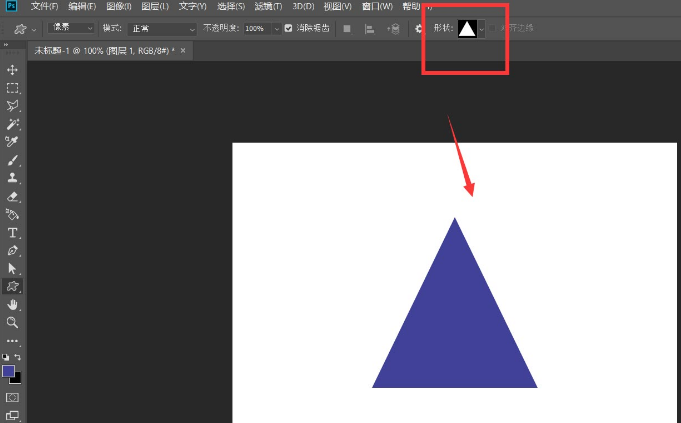Toggle Quick Mask mode

[12, 397]
